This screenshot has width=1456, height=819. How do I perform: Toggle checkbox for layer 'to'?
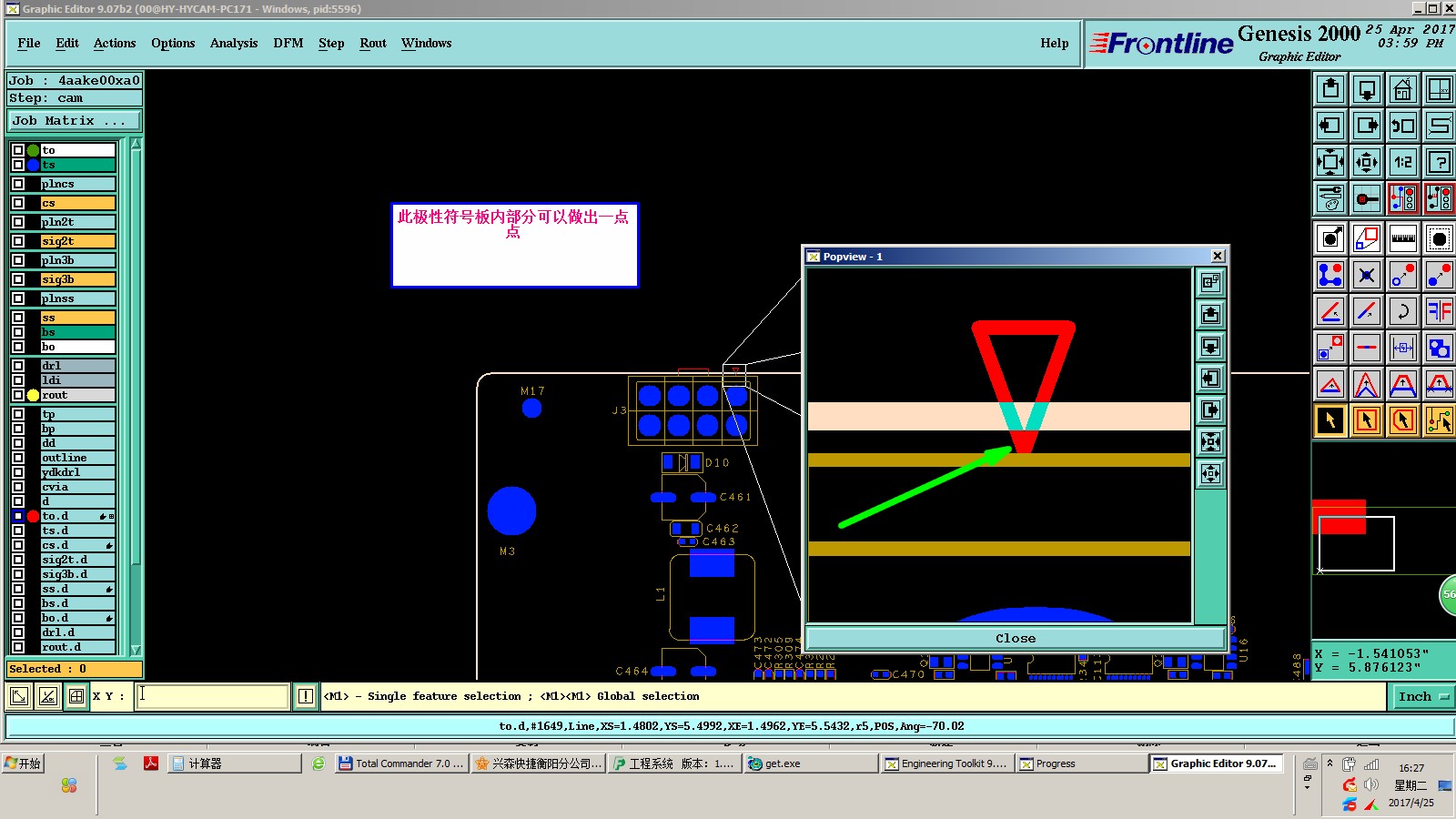coord(18,150)
